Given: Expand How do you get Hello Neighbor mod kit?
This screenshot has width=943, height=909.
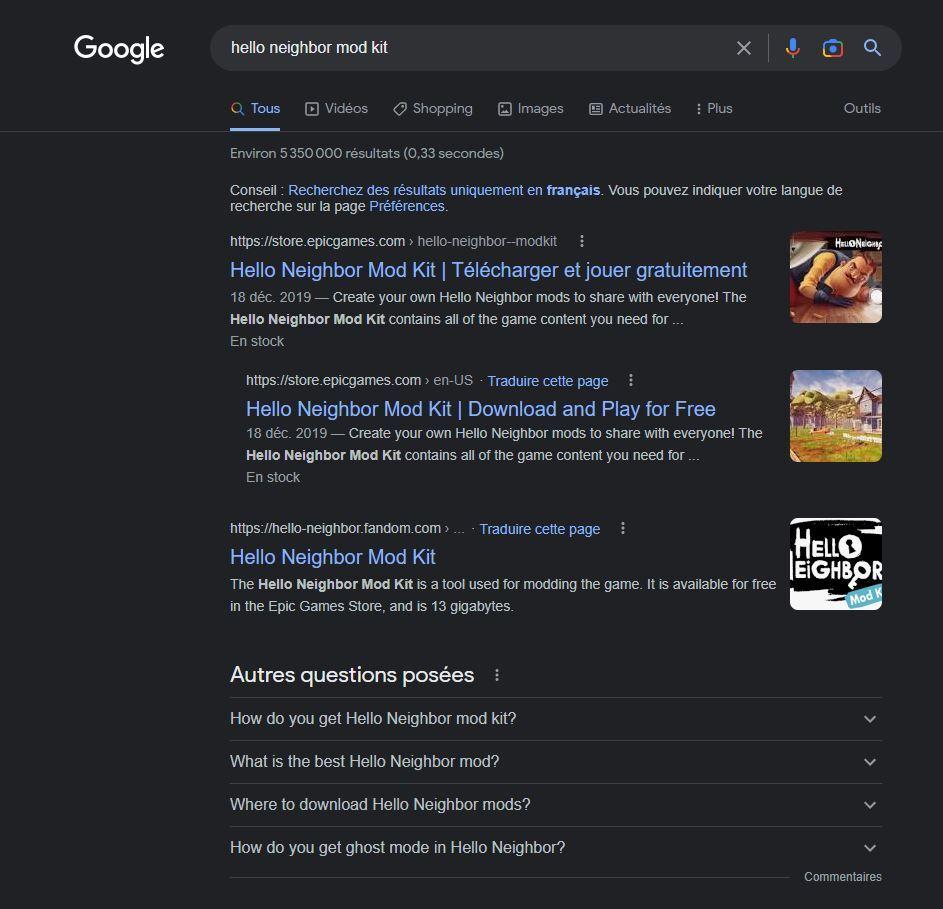Looking at the screenshot, I should (556, 719).
